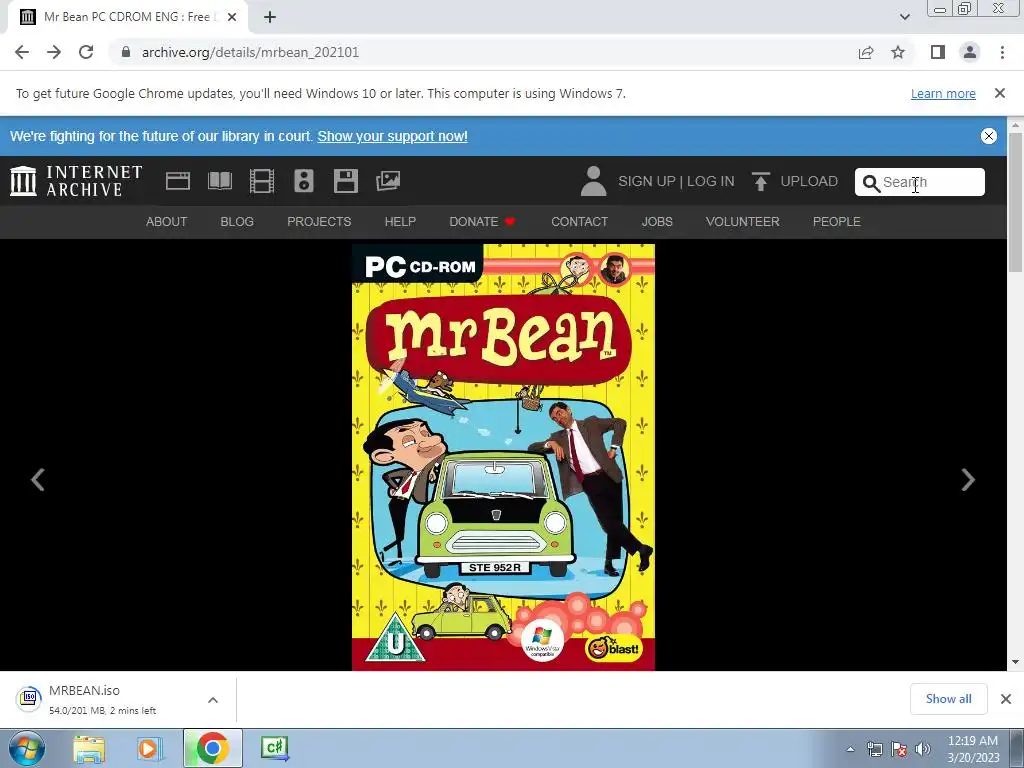Open the Video film-strip icon
Image resolution: width=1024 pixels, height=768 pixels.
262,181
